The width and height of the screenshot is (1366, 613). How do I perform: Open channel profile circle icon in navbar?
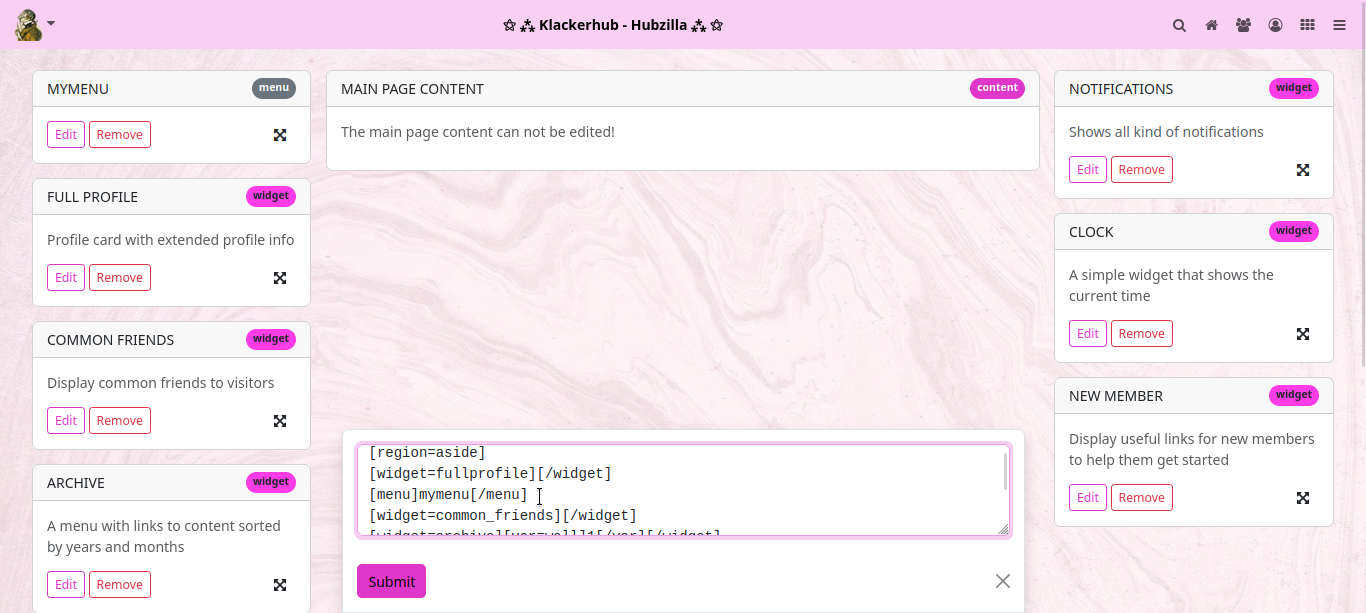click(x=1275, y=25)
